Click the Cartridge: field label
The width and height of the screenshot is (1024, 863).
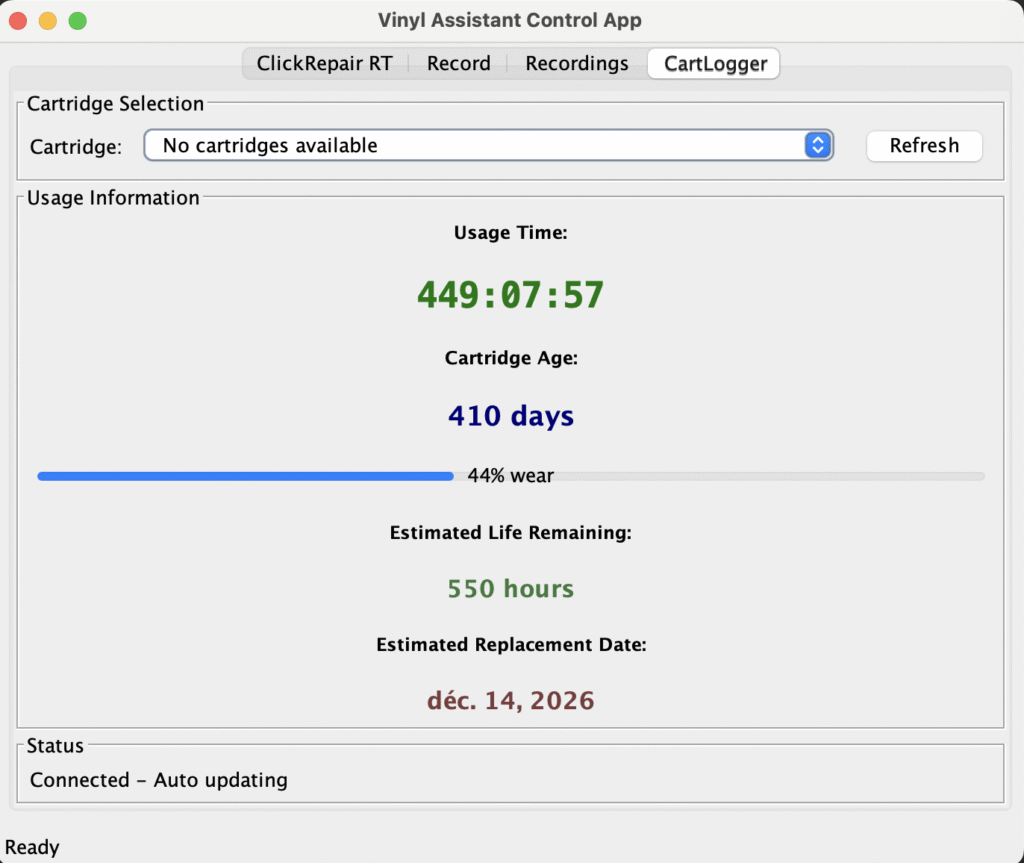click(76, 146)
